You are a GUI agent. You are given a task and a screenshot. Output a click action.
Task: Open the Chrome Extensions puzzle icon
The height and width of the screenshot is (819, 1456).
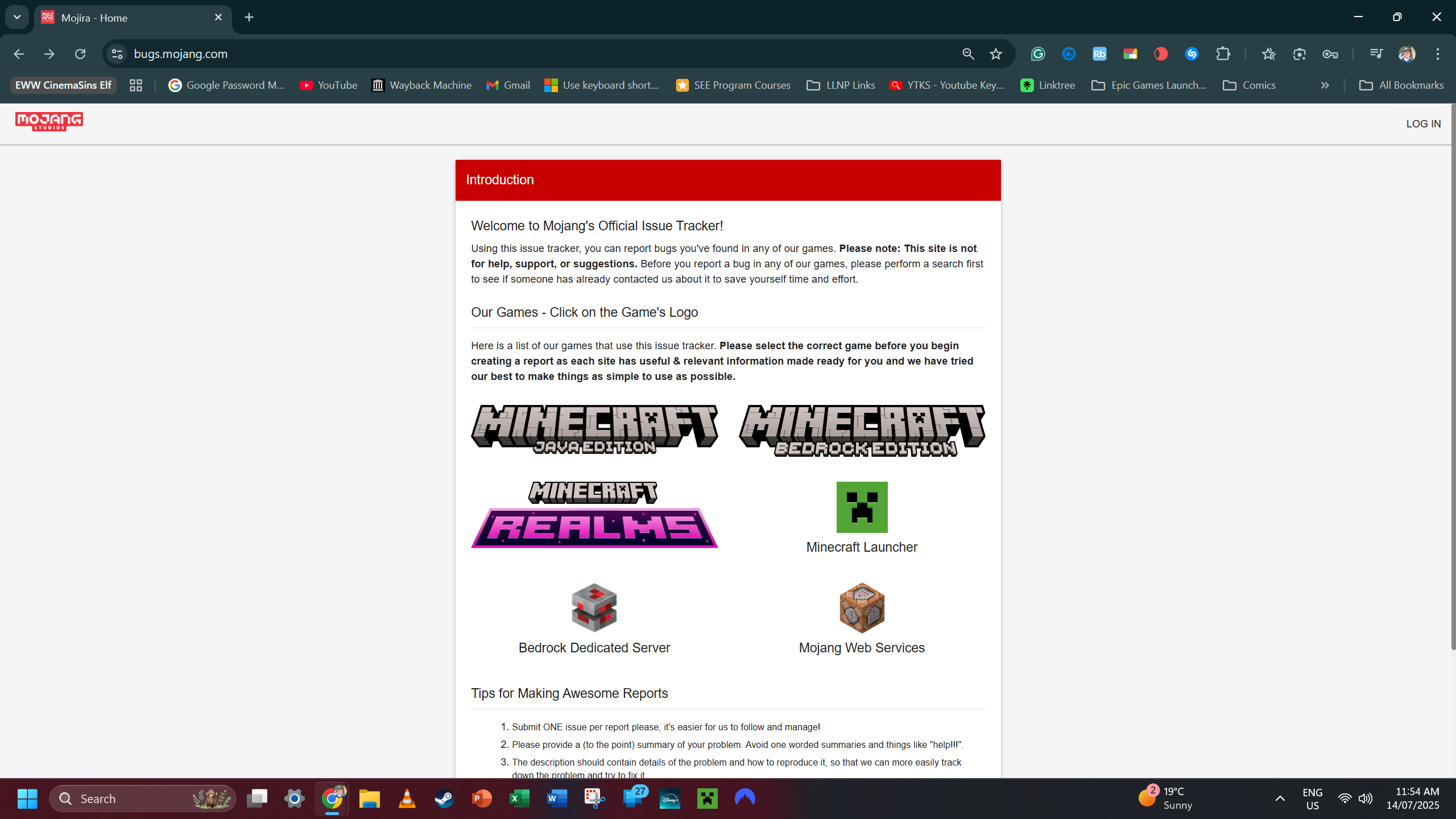pyautogui.click(x=1223, y=54)
